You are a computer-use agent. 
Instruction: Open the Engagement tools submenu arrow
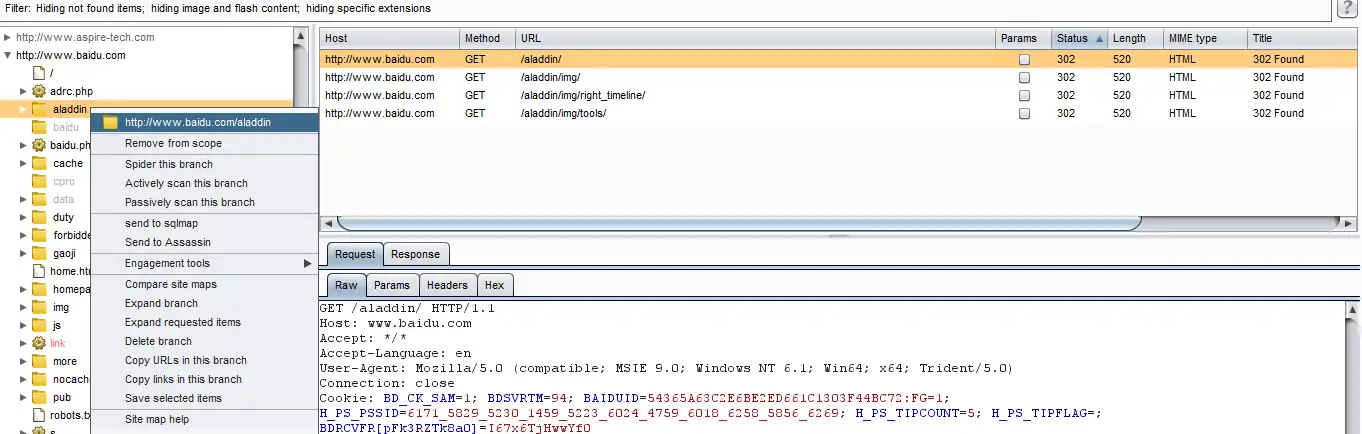click(x=307, y=263)
